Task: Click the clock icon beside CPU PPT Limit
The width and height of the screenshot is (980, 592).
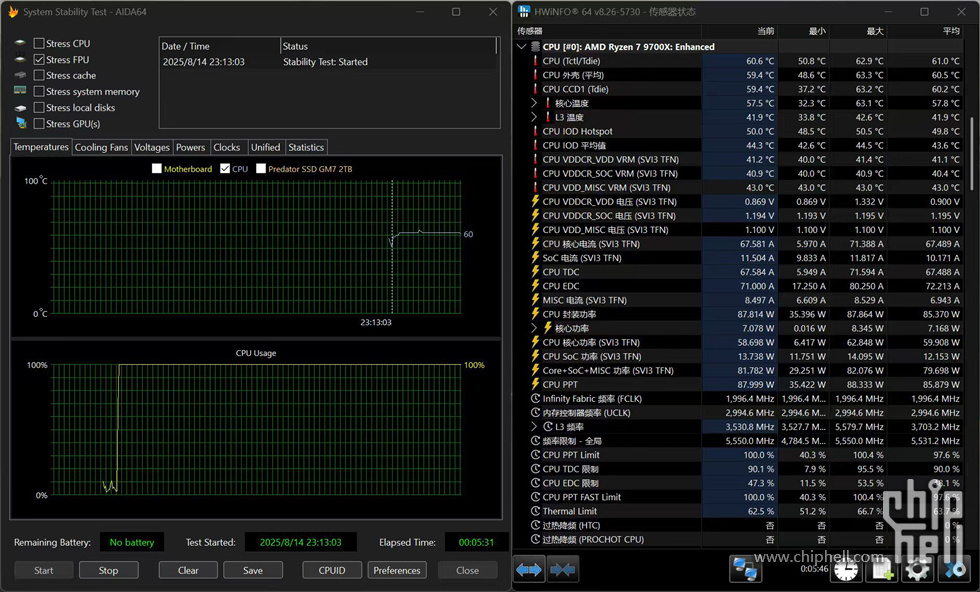Action: [x=535, y=455]
